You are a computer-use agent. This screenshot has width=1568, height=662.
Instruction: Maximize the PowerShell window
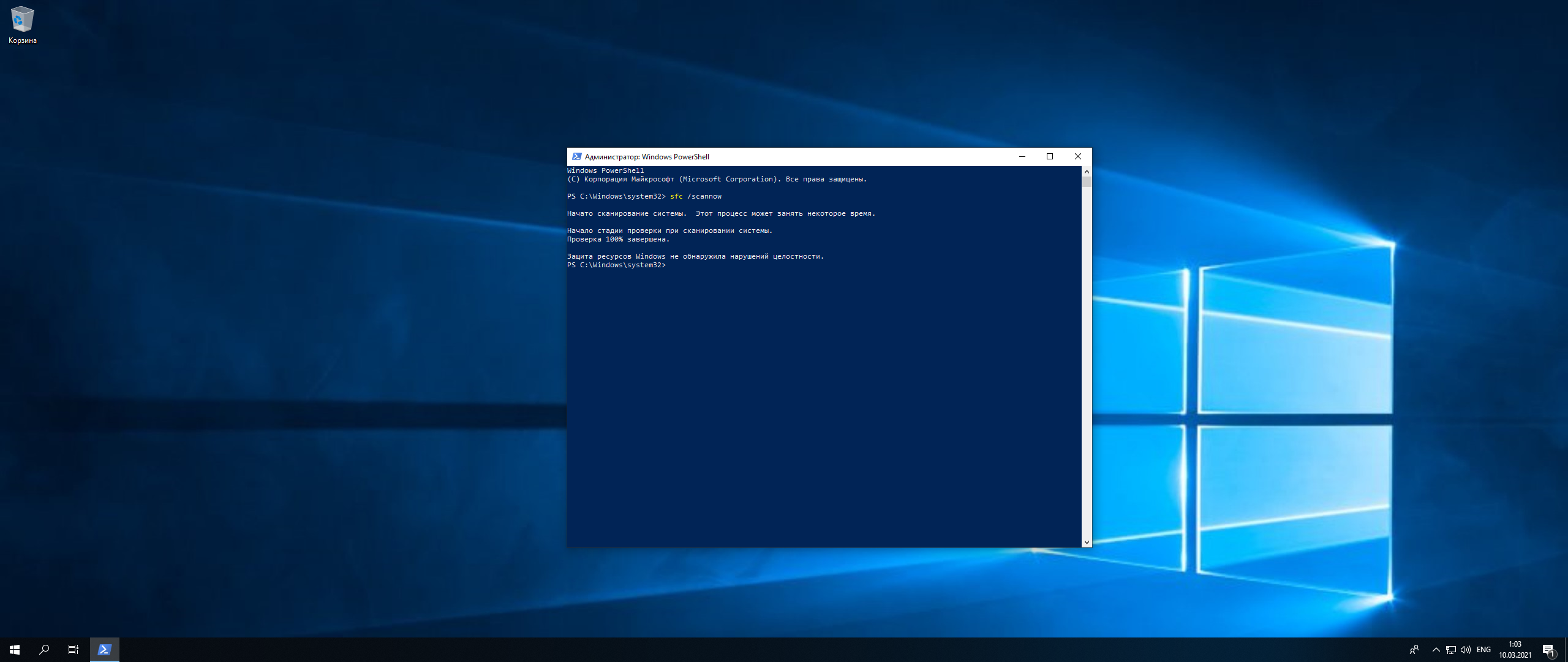[x=1050, y=156]
